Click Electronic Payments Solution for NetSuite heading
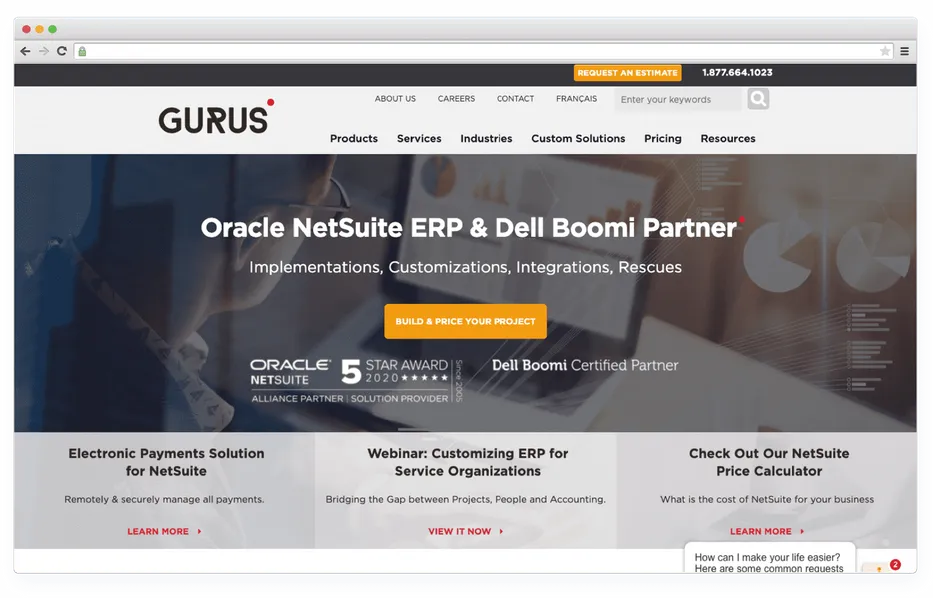The image size is (933, 598). point(166,462)
